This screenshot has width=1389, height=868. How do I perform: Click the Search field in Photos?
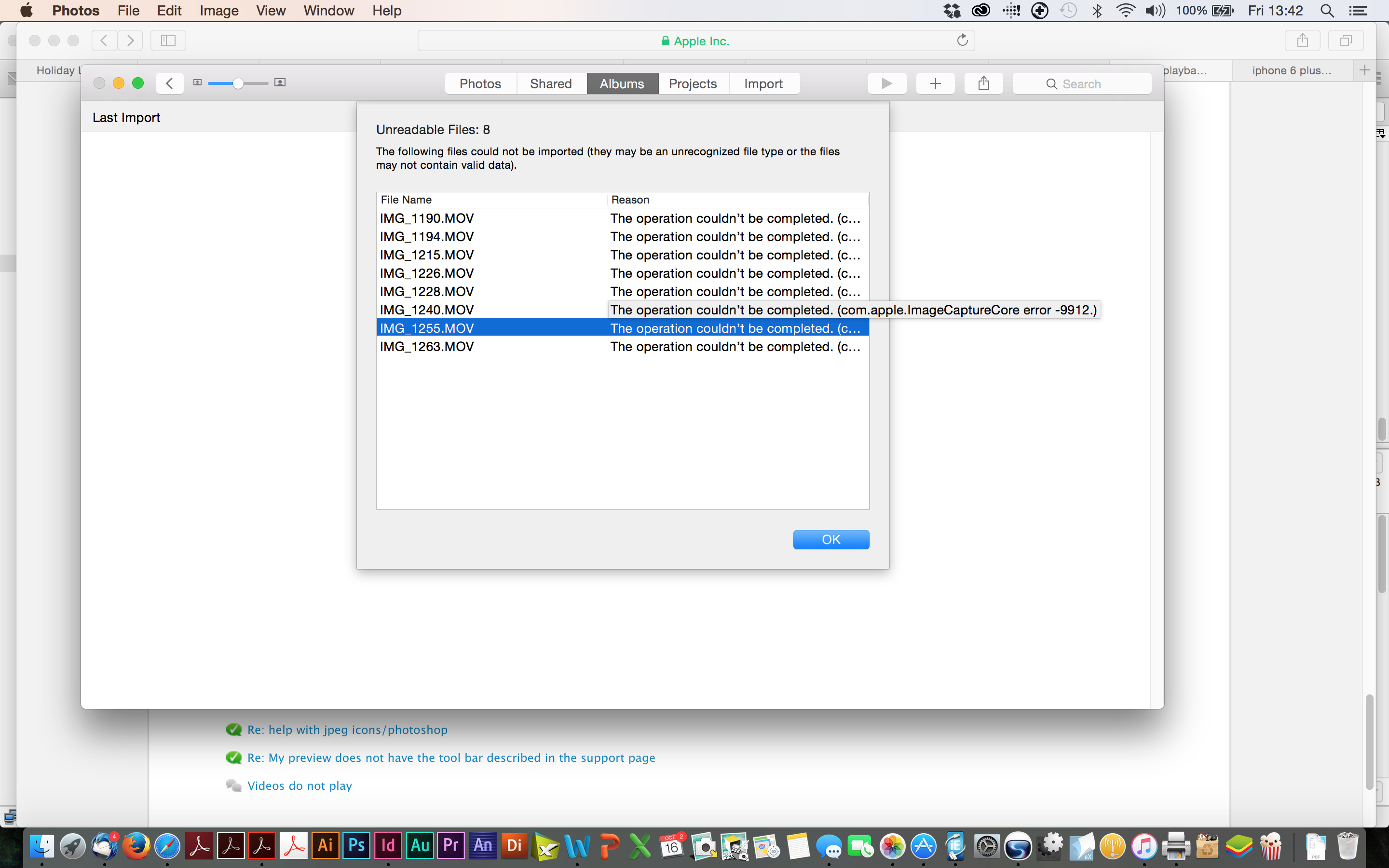coord(1081,84)
